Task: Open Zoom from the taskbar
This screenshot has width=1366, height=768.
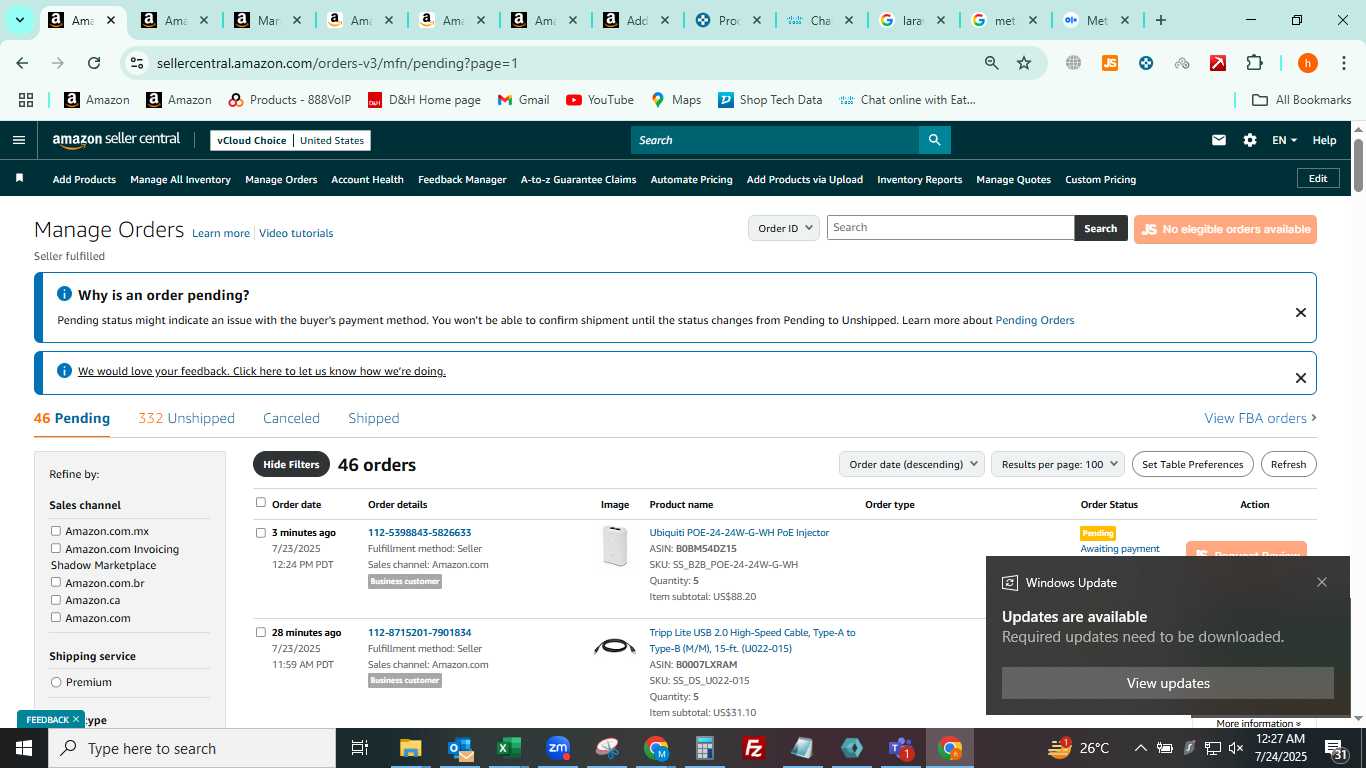Action: coord(558,748)
